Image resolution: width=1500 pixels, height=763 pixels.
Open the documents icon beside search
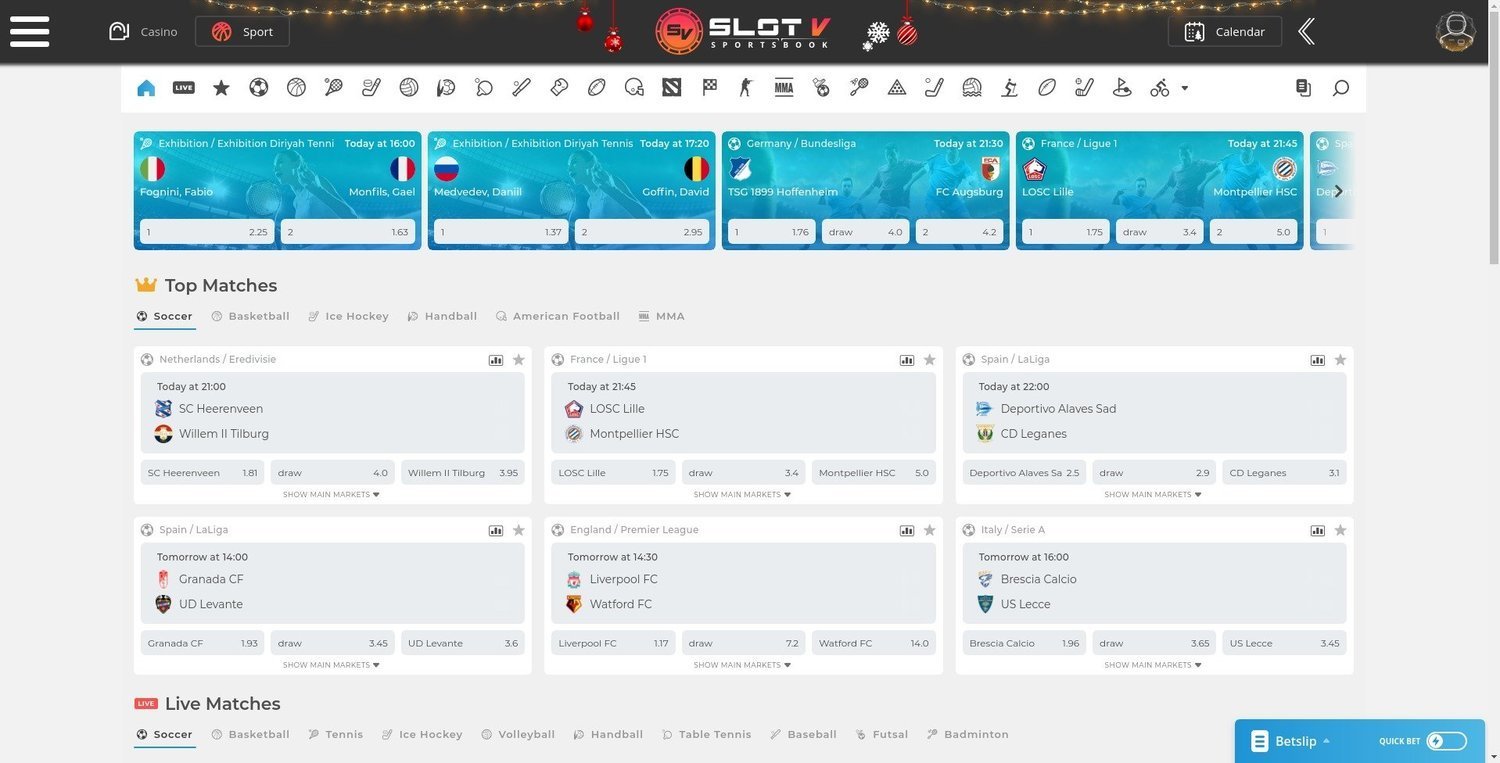click(1303, 88)
